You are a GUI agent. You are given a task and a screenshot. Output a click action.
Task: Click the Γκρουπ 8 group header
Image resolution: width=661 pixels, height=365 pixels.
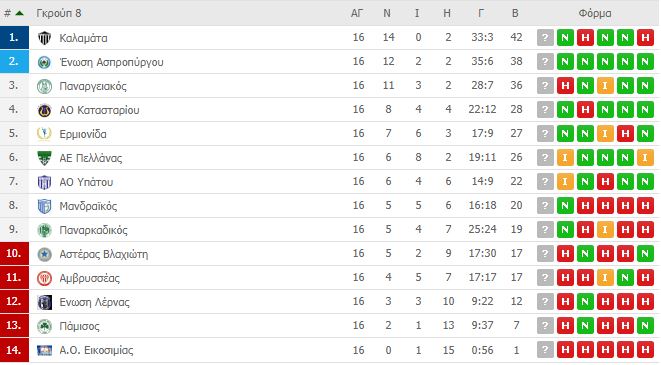(x=59, y=13)
